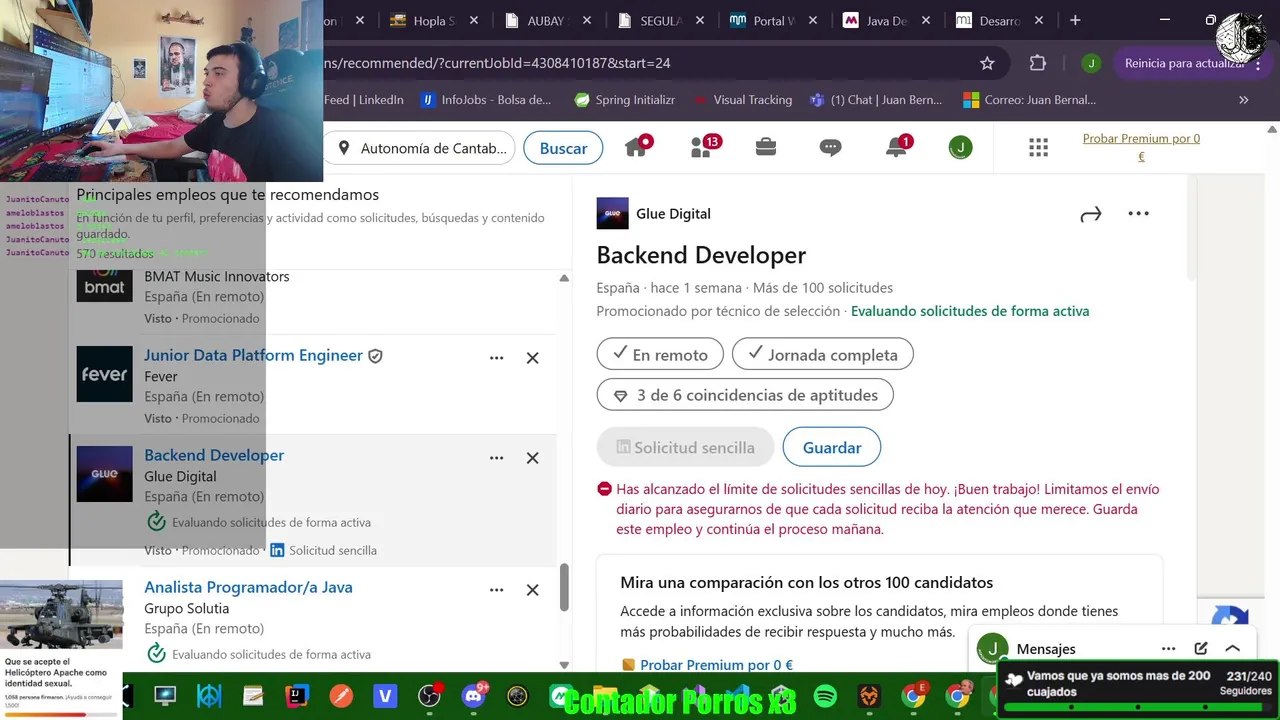Open the Glue Digital company link in job detail
This screenshot has height=720, width=1280.
[673, 214]
